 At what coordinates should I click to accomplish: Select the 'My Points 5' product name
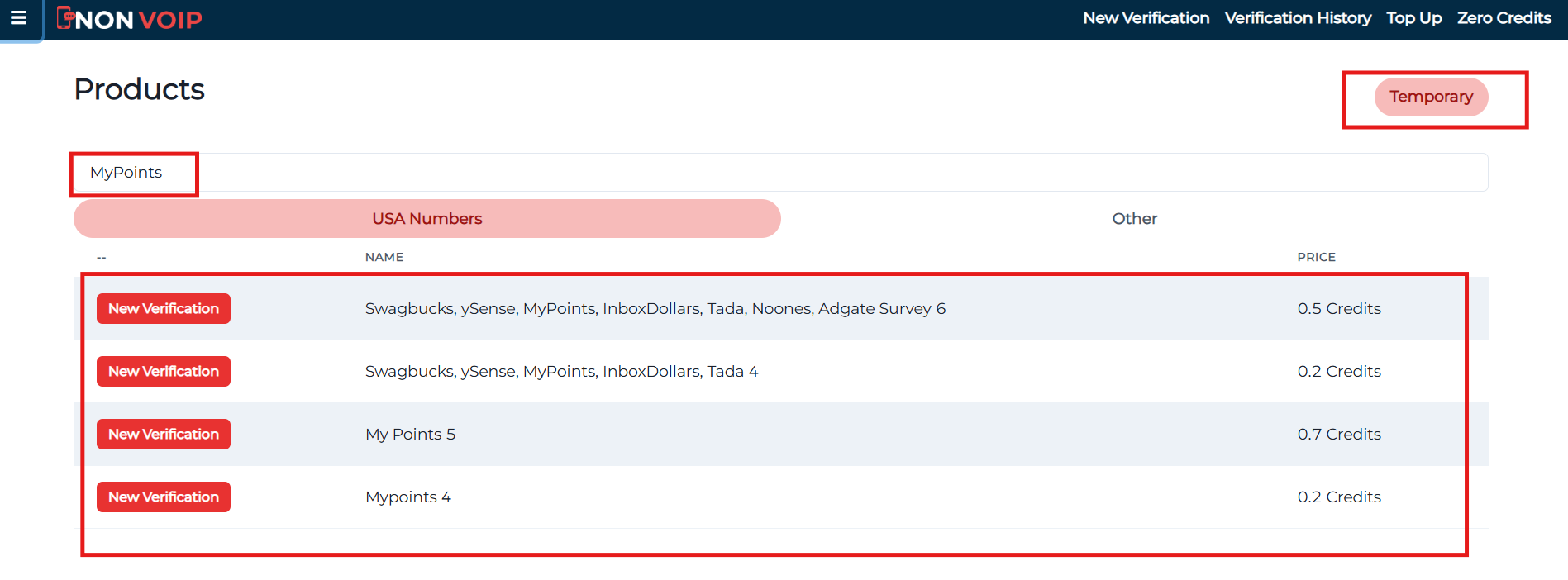click(x=410, y=434)
